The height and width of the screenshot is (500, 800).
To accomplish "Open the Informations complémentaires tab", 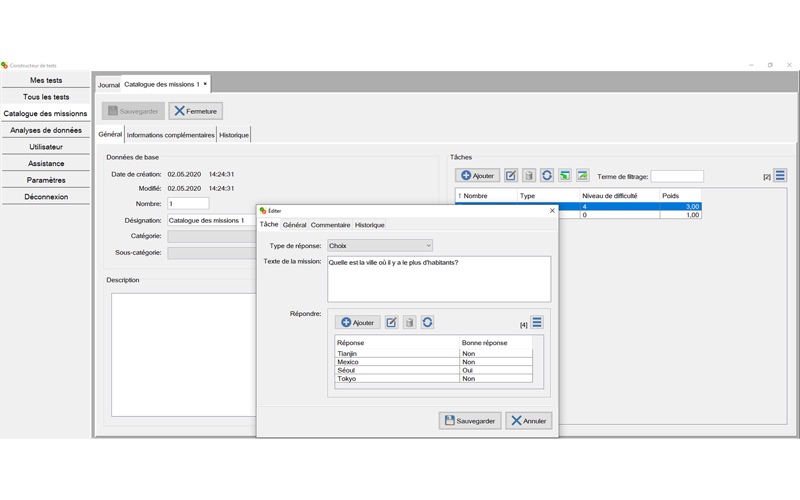I will [x=170, y=135].
